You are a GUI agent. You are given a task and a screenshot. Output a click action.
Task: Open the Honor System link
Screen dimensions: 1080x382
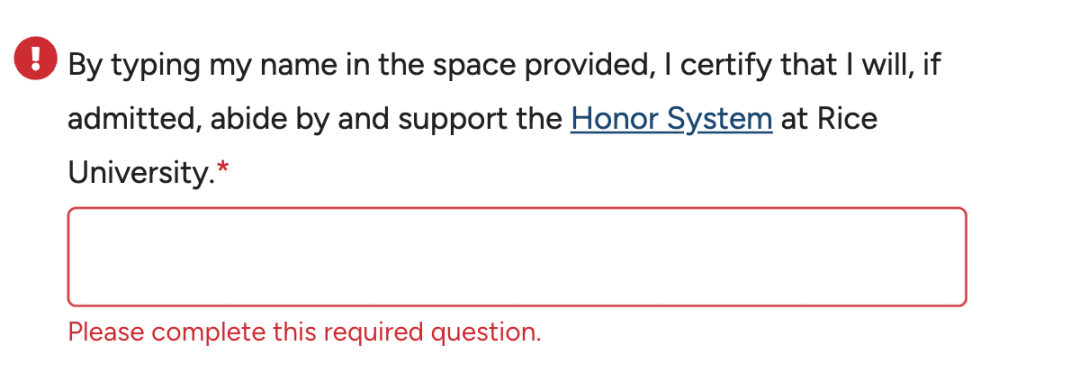point(672,119)
